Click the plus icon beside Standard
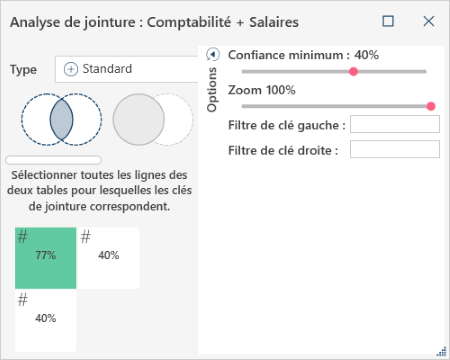 [71, 69]
